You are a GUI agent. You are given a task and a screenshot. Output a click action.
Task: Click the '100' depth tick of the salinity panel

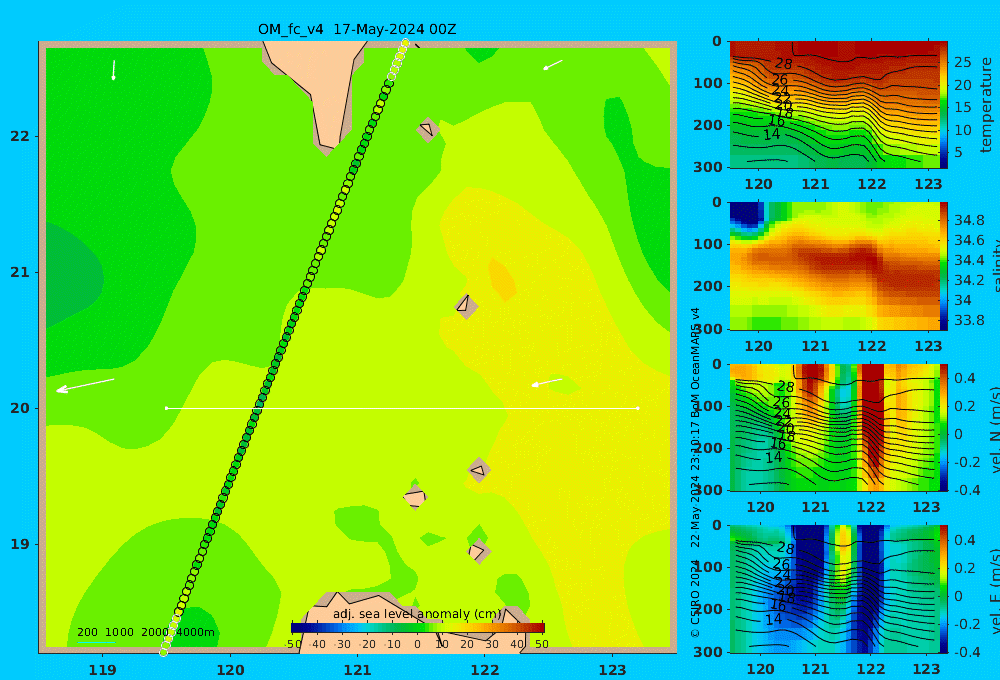click(x=708, y=244)
